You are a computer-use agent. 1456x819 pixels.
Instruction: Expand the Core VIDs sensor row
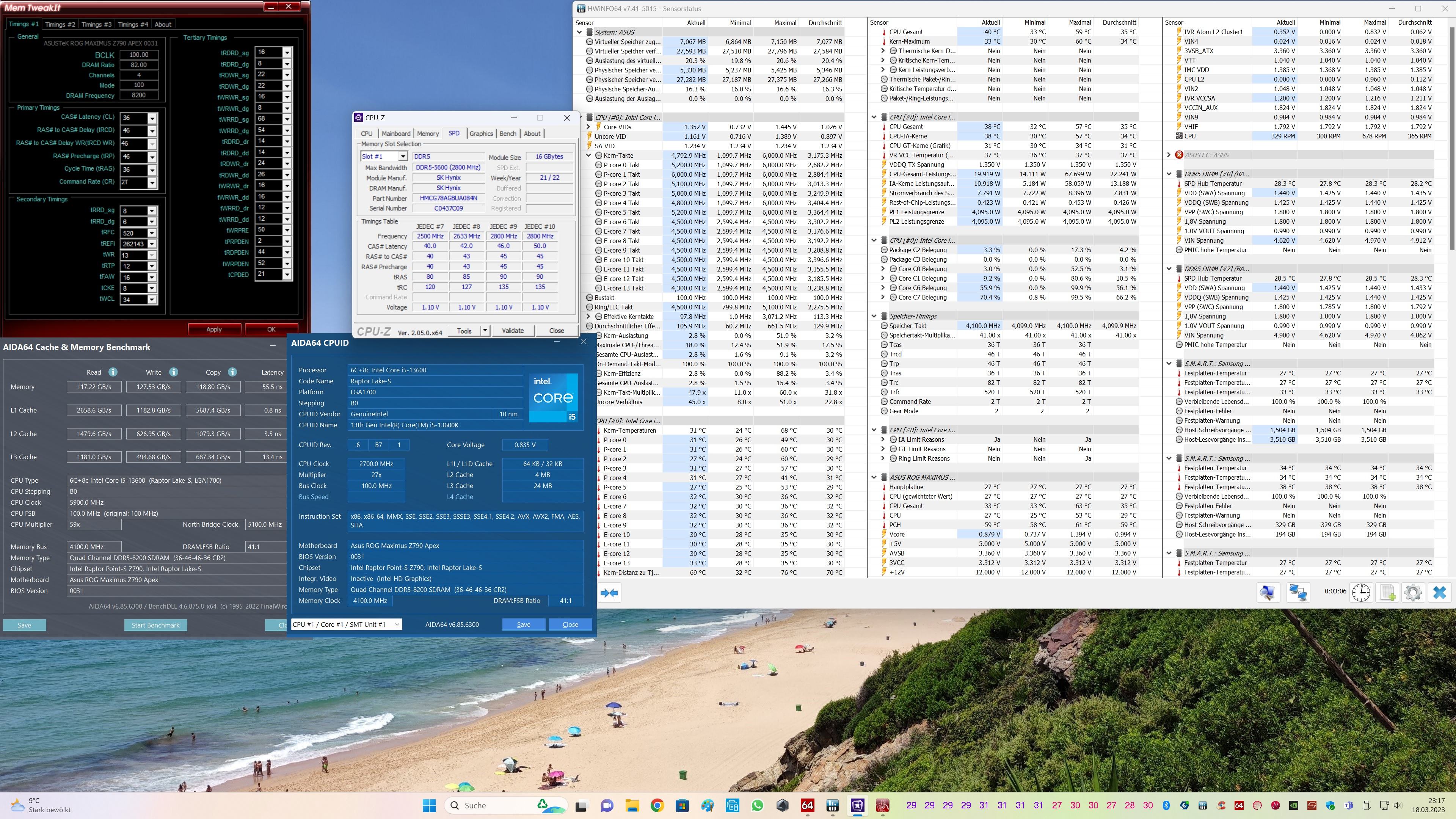[588, 127]
